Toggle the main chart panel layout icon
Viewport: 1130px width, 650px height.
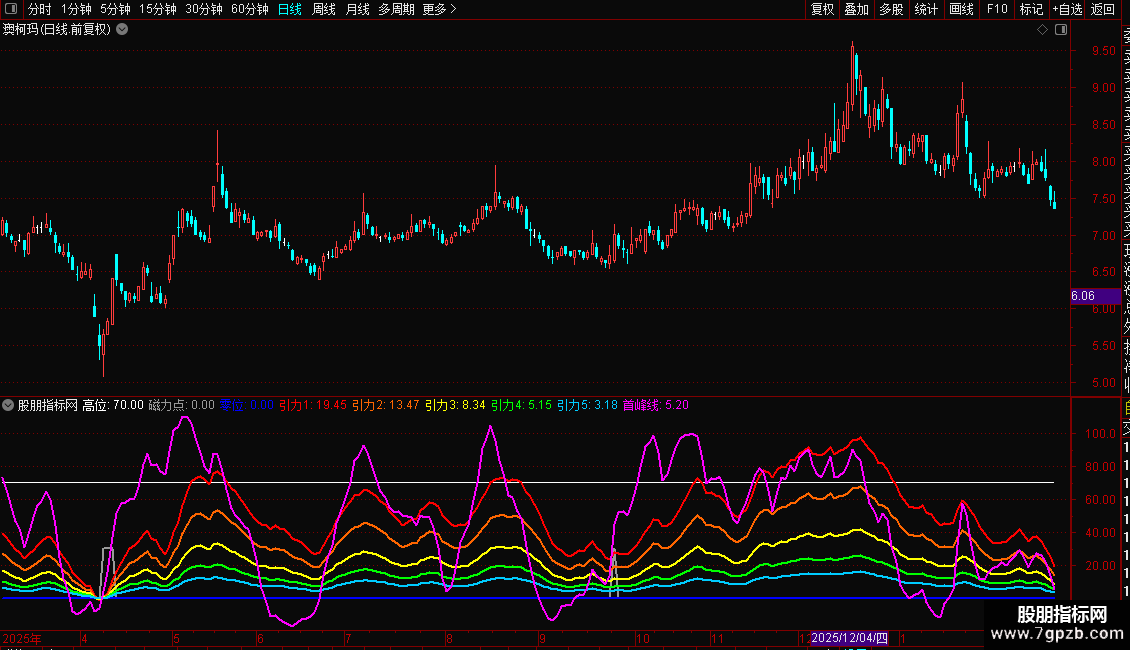(1061, 30)
